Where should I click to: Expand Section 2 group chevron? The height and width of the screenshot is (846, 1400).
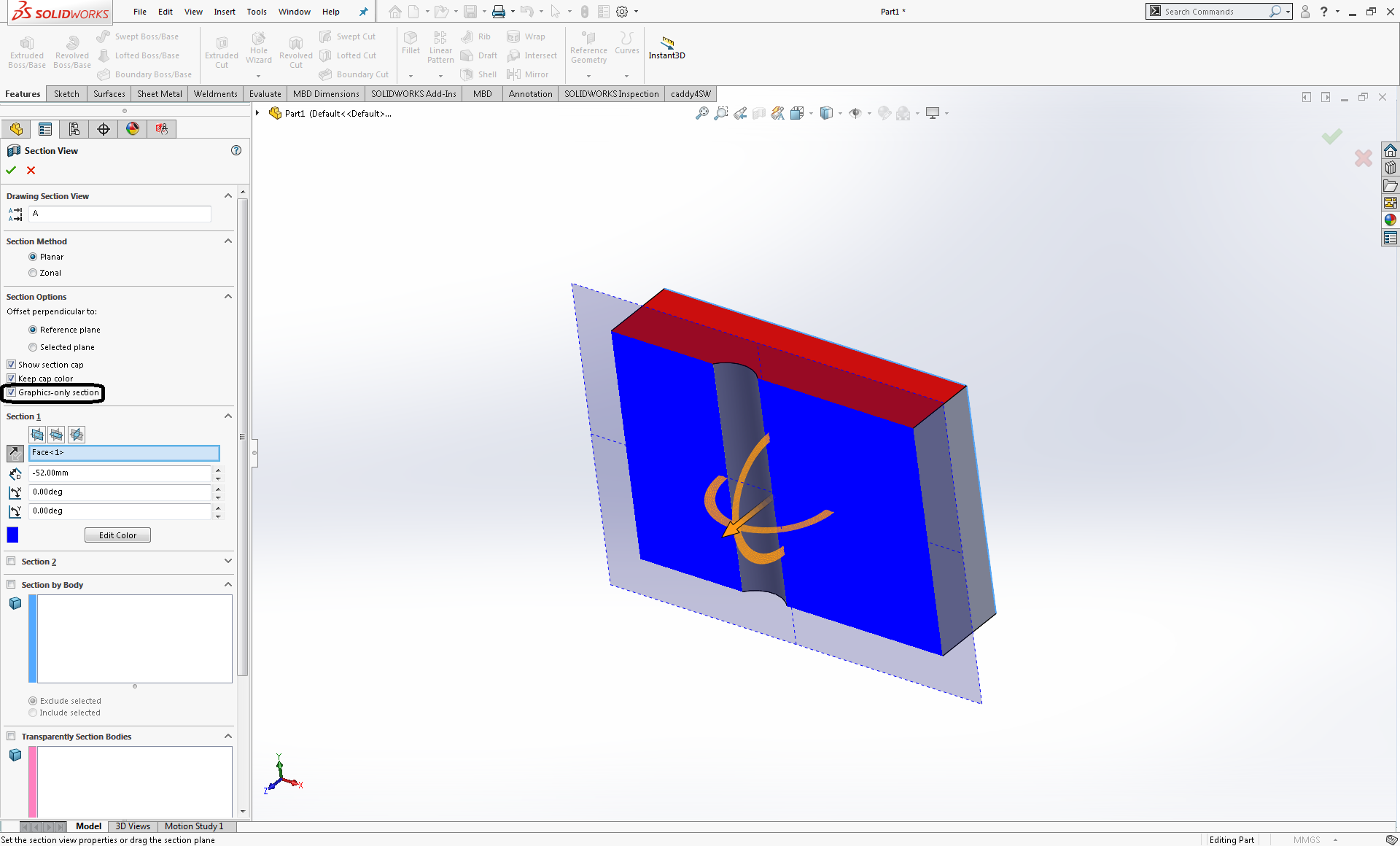pos(228,561)
